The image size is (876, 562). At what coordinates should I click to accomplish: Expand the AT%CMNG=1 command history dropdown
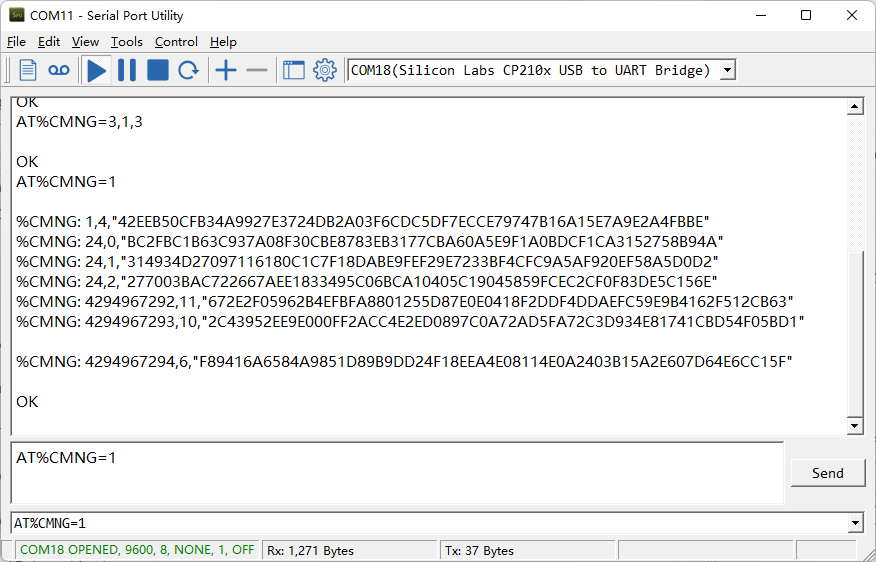click(855, 523)
